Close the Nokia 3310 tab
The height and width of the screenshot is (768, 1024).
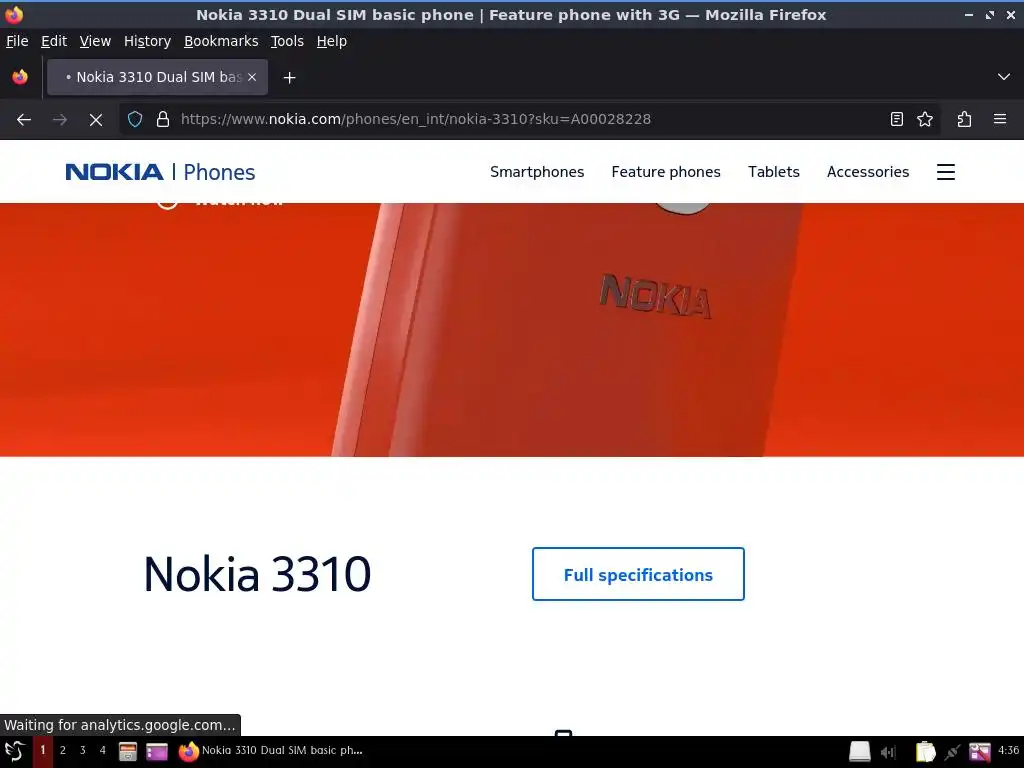click(252, 77)
